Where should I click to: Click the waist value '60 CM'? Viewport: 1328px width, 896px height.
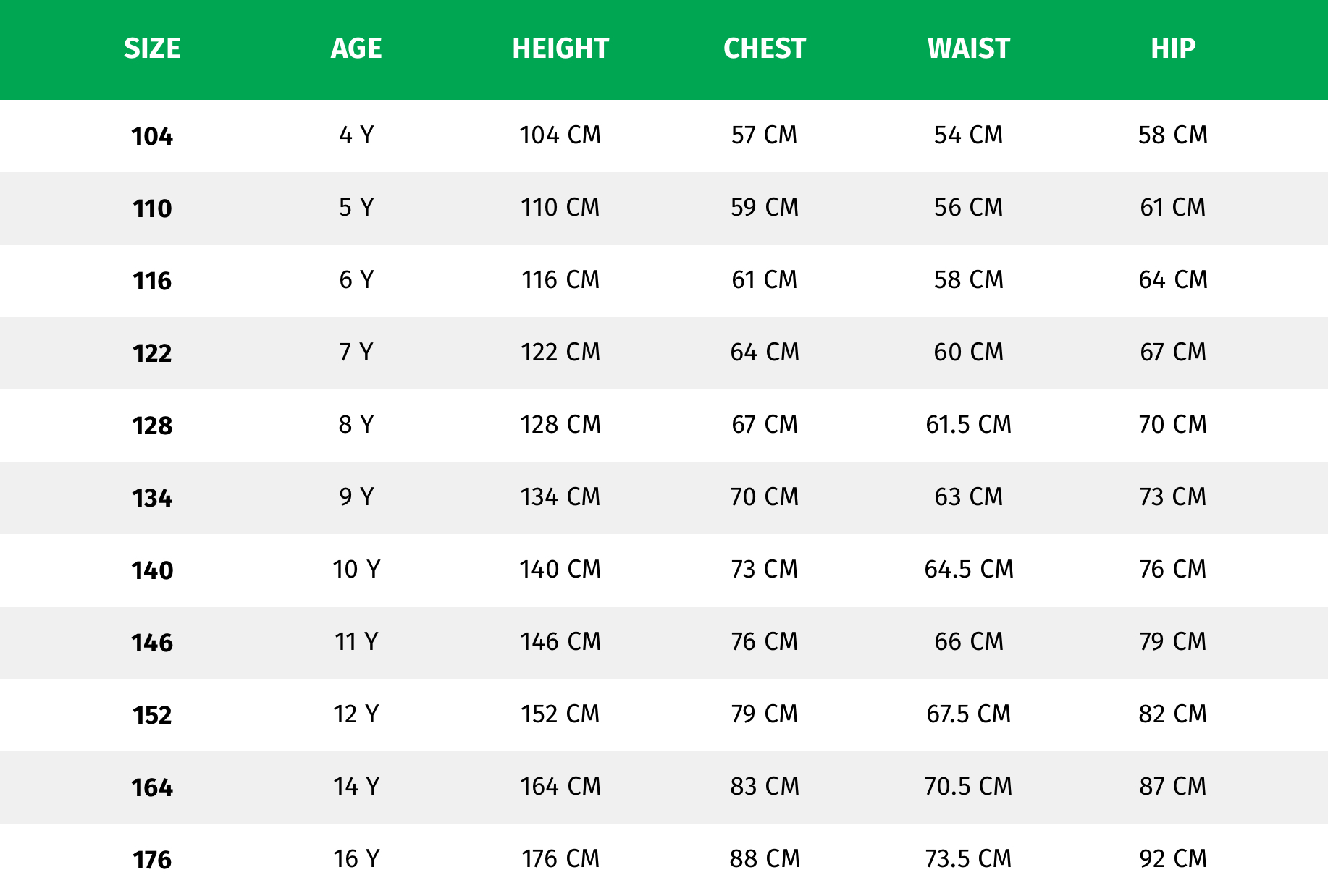click(x=969, y=352)
